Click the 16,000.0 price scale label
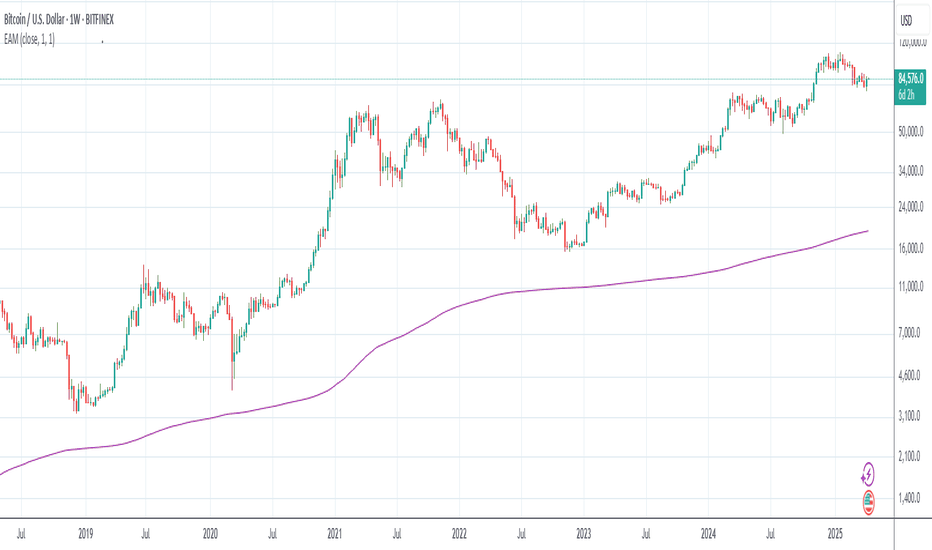The width and height of the screenshot is (932, 550). 911,248
